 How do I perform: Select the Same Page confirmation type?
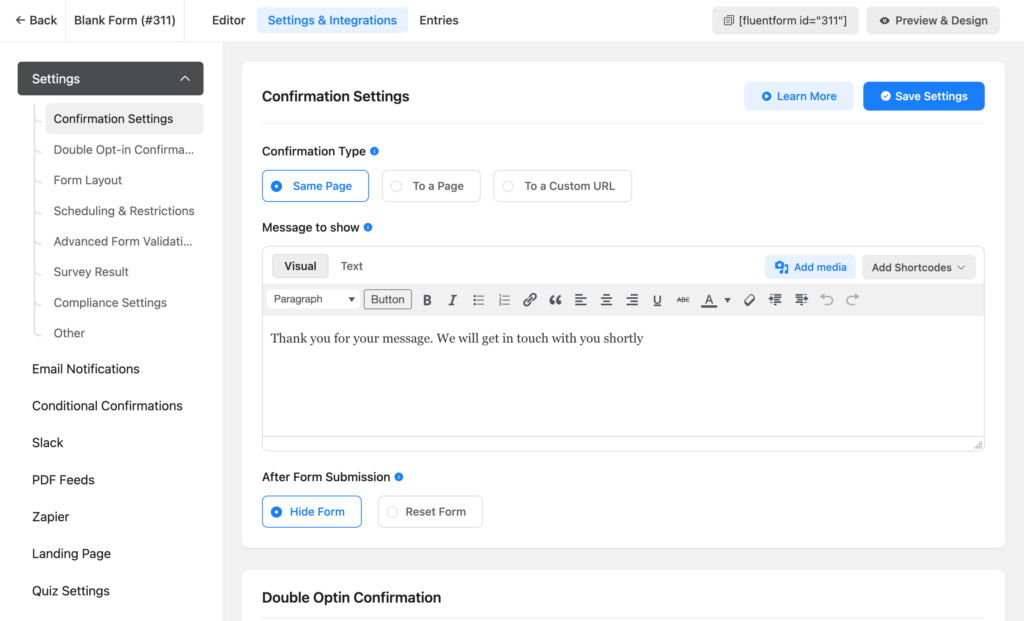(x=315, y=186)
